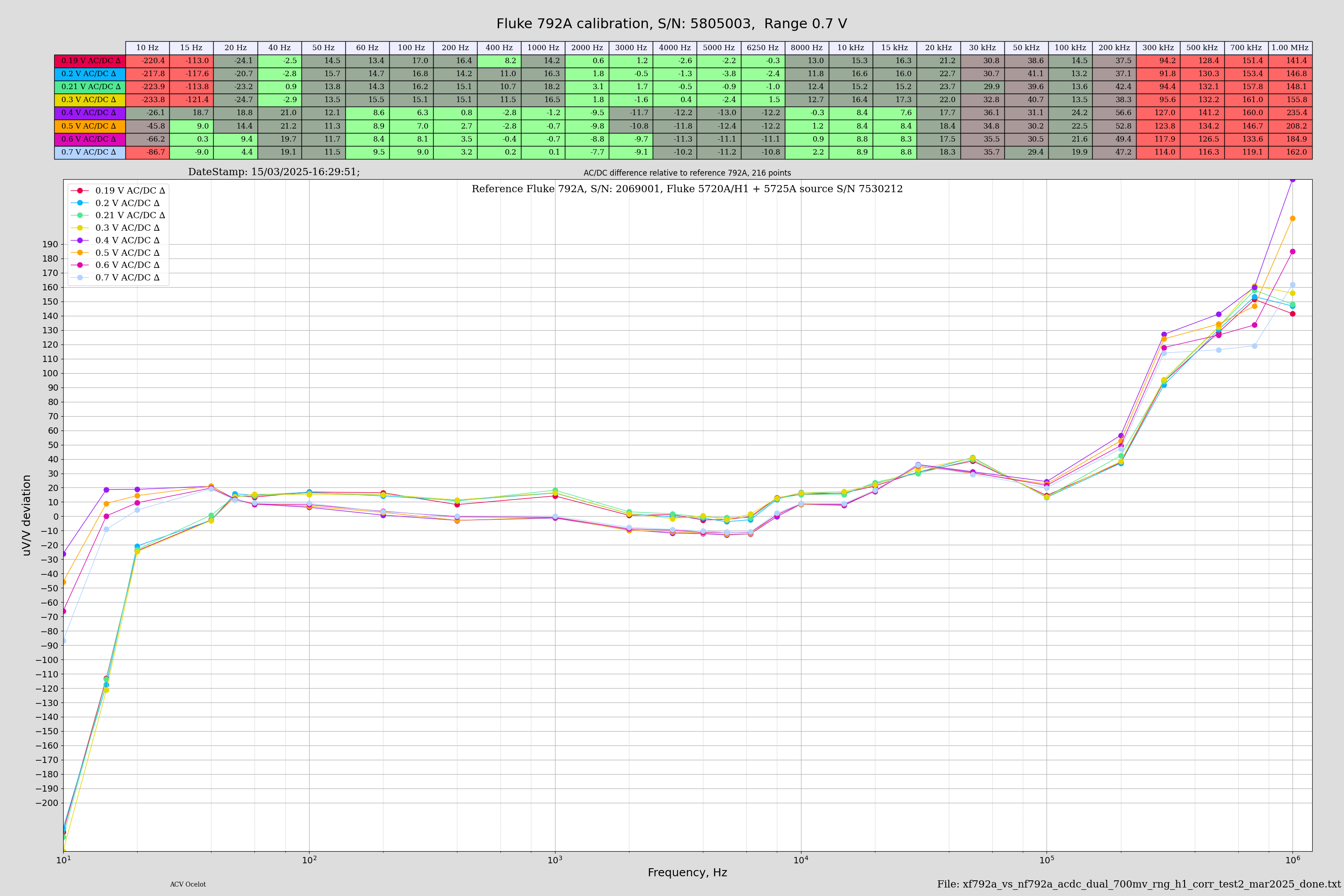
Task: Select the cell showing -45.8
Action: [x=147, y=126]
